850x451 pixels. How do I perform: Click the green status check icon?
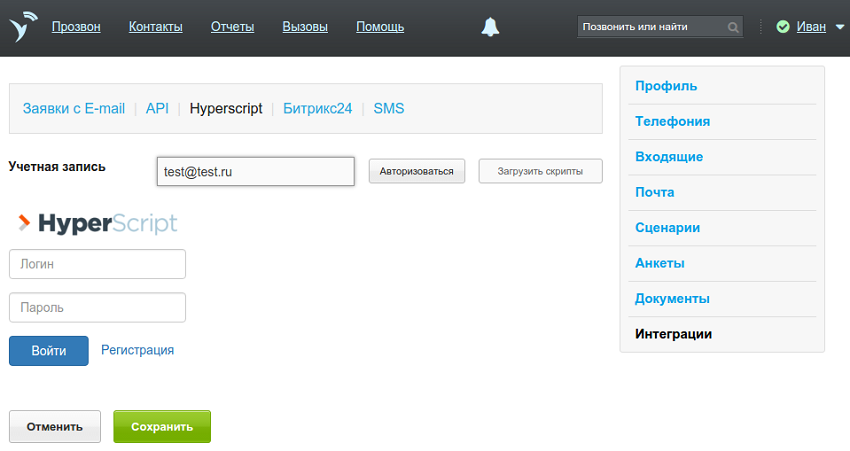(783, 27)
